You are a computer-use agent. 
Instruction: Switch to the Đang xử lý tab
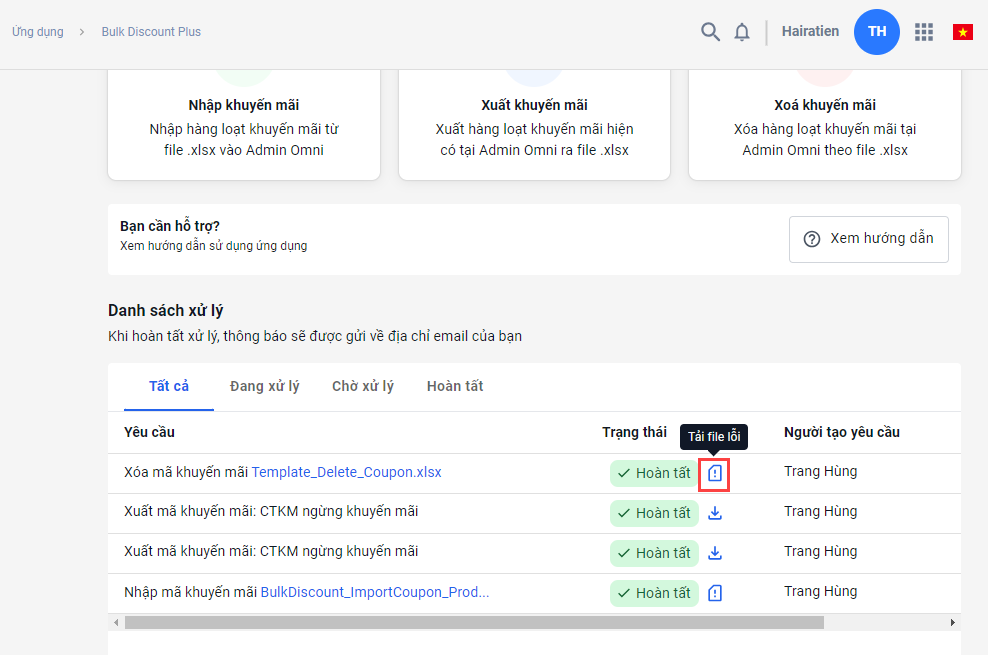pyautogui.click(x=264, y=386)
